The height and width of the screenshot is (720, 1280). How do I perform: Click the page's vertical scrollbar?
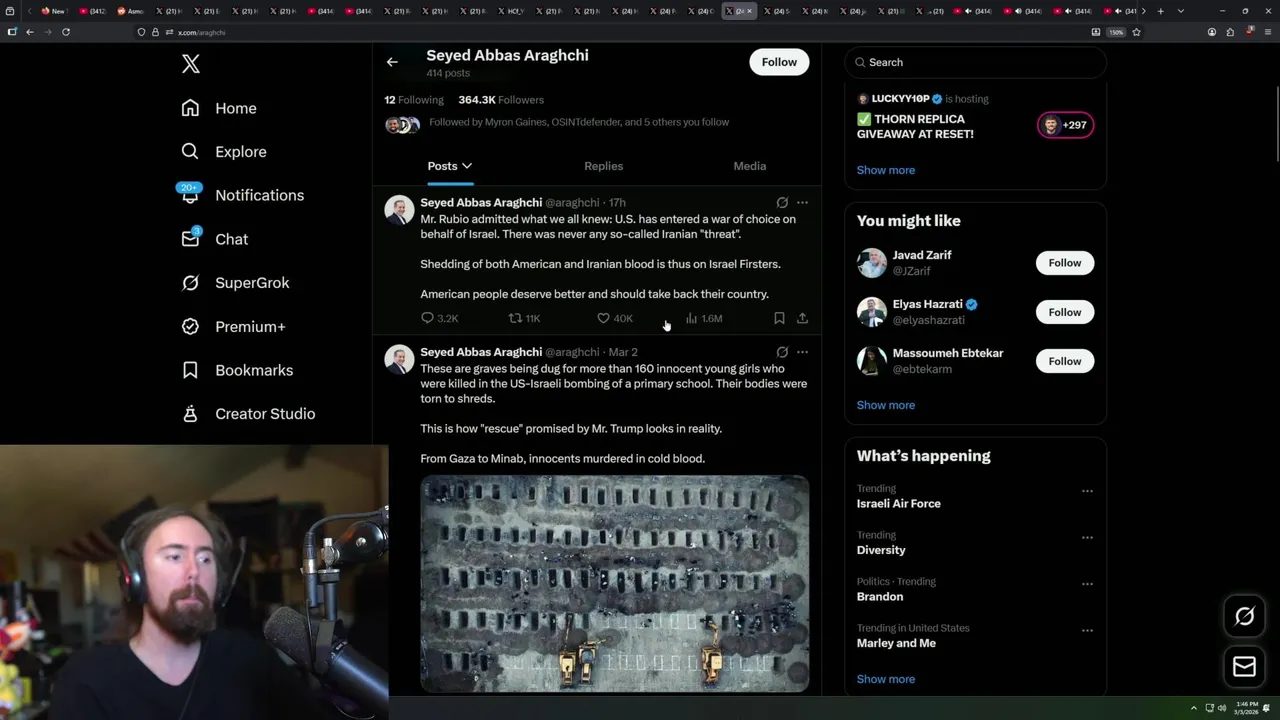coord(1275,125)
